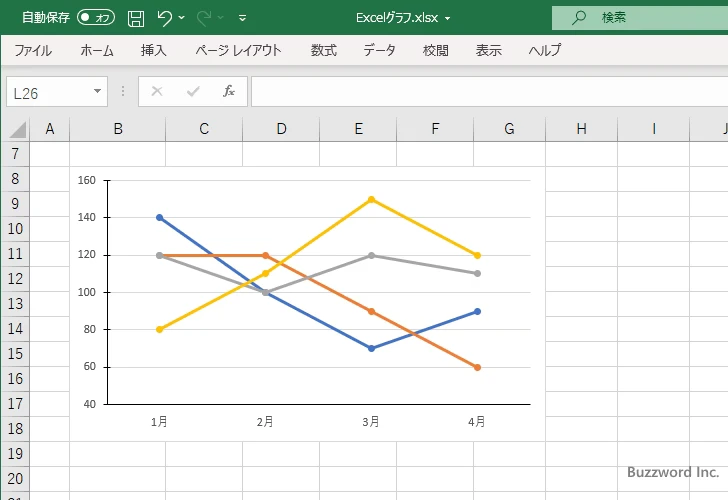Click the Save floppy disk icon
The height and width of the screenshot is (500, 728).
coord(136,18)
